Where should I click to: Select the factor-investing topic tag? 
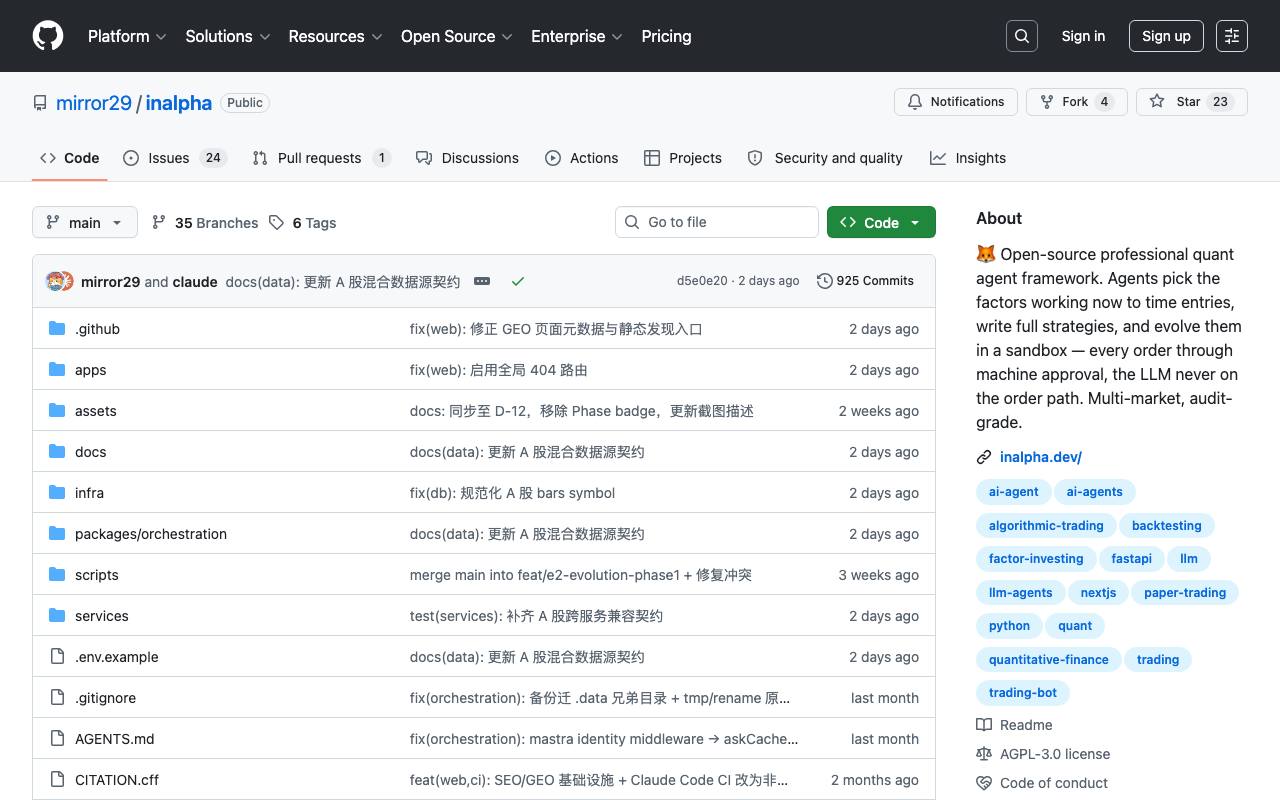point(1036,559)
